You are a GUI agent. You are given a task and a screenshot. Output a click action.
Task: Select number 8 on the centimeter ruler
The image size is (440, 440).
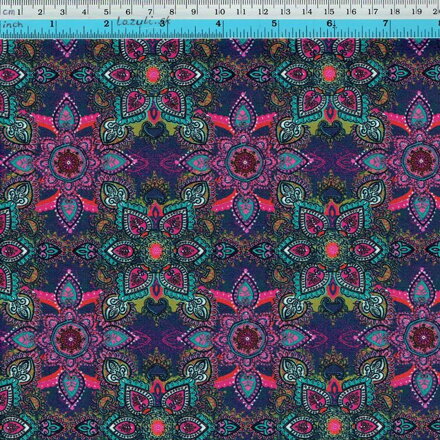(172, 12)
